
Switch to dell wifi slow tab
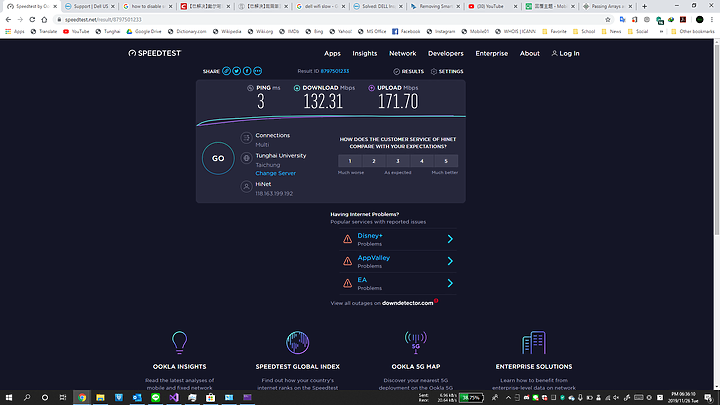tap(320, 6)
